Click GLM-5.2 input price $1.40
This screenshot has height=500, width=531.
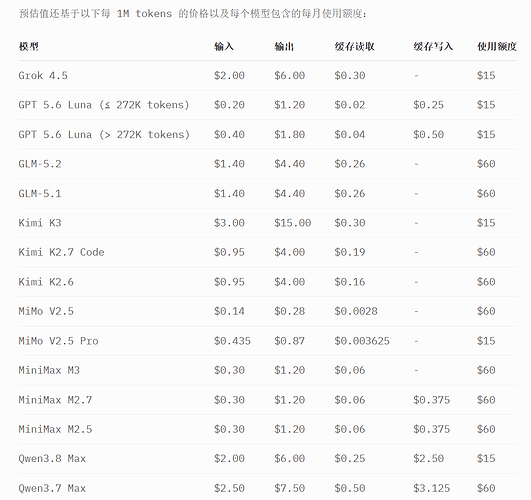click(x=229, y=164)
